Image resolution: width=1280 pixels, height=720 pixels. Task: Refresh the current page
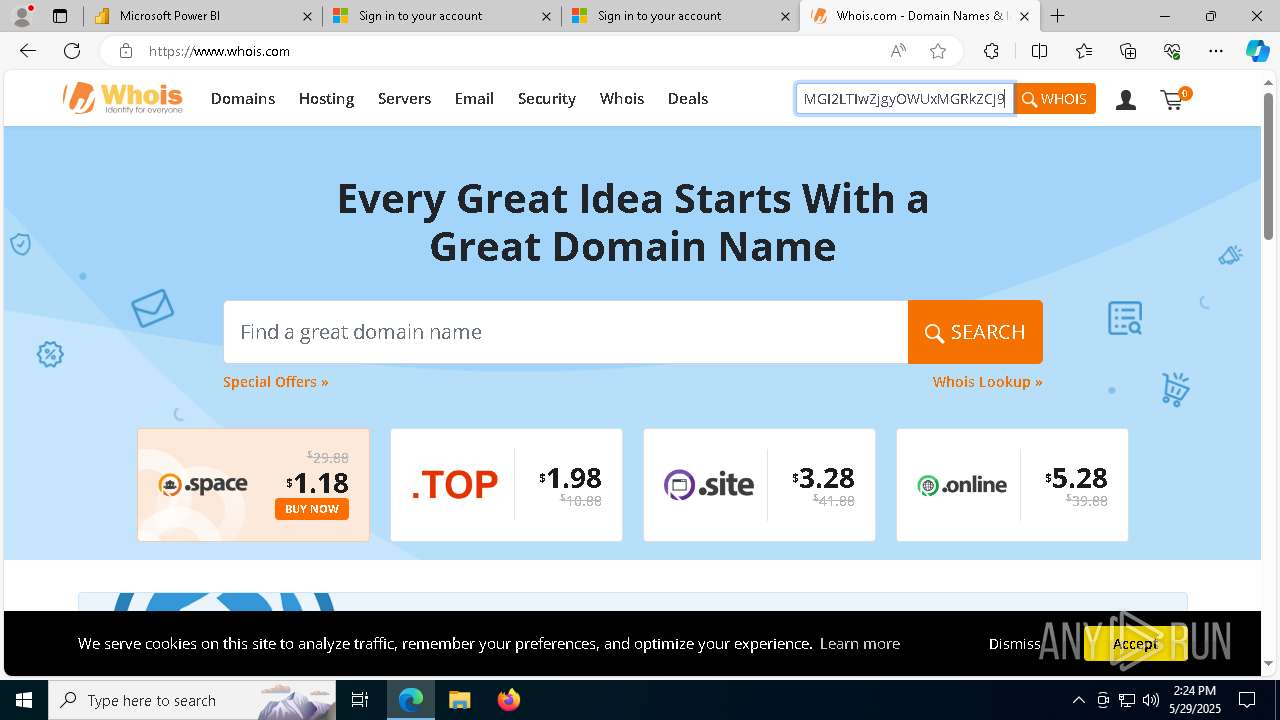coord(72,51)
